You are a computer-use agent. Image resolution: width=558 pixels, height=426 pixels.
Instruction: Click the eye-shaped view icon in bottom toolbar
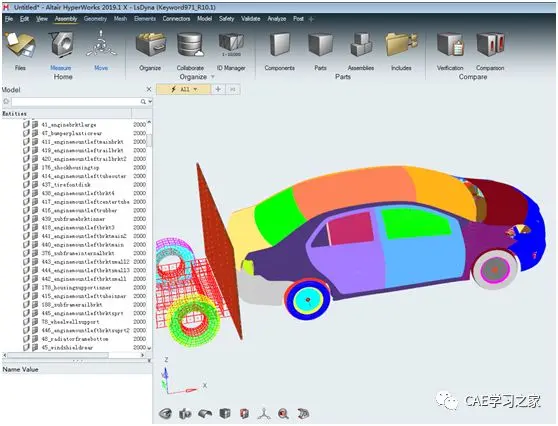pyautogui.click(x=165, y=414)
